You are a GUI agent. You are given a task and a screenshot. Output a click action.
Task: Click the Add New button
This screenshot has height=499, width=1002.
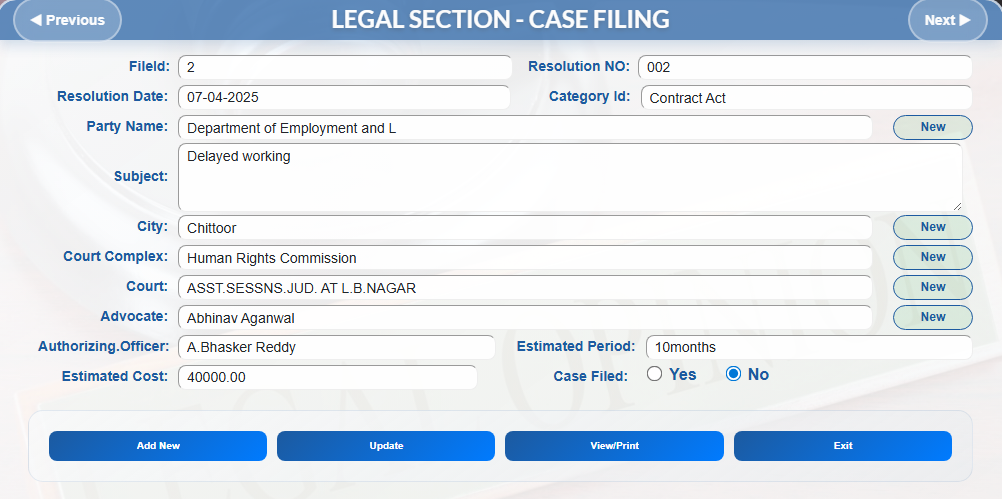pyautogui.click(x=158, y=446)
